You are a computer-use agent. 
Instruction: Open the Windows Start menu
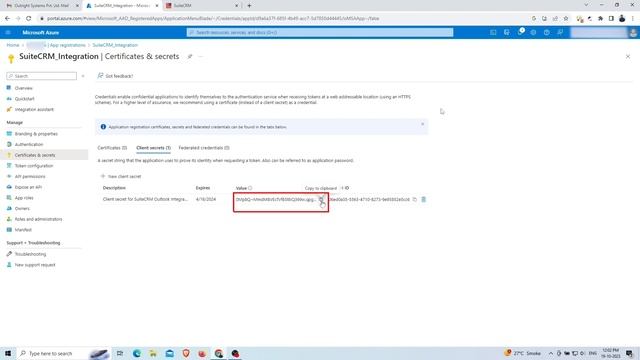8,353
